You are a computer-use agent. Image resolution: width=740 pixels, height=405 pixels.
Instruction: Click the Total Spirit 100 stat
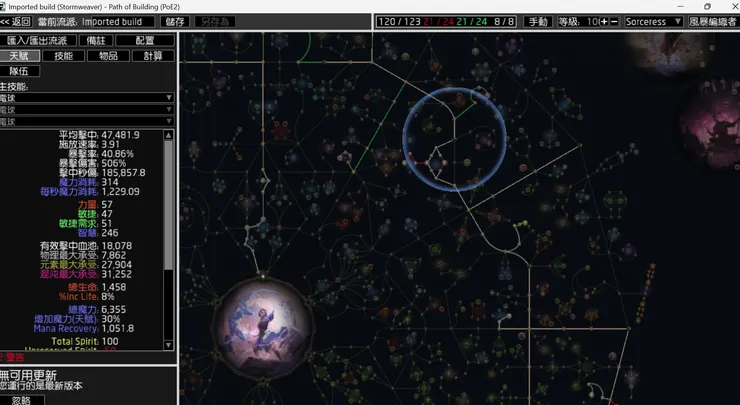pos(85,341)
